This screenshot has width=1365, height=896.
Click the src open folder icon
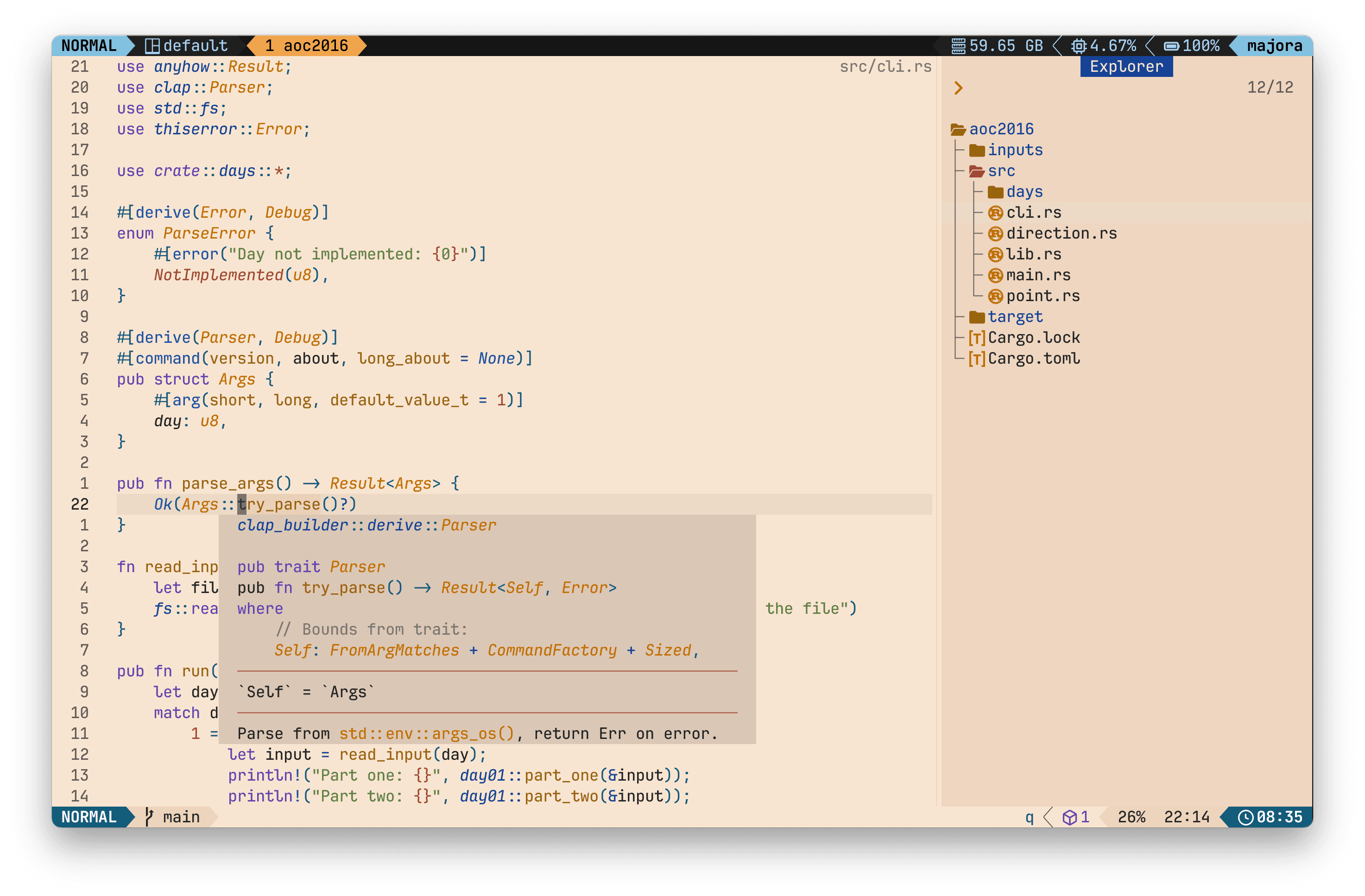tap(977, 171)
